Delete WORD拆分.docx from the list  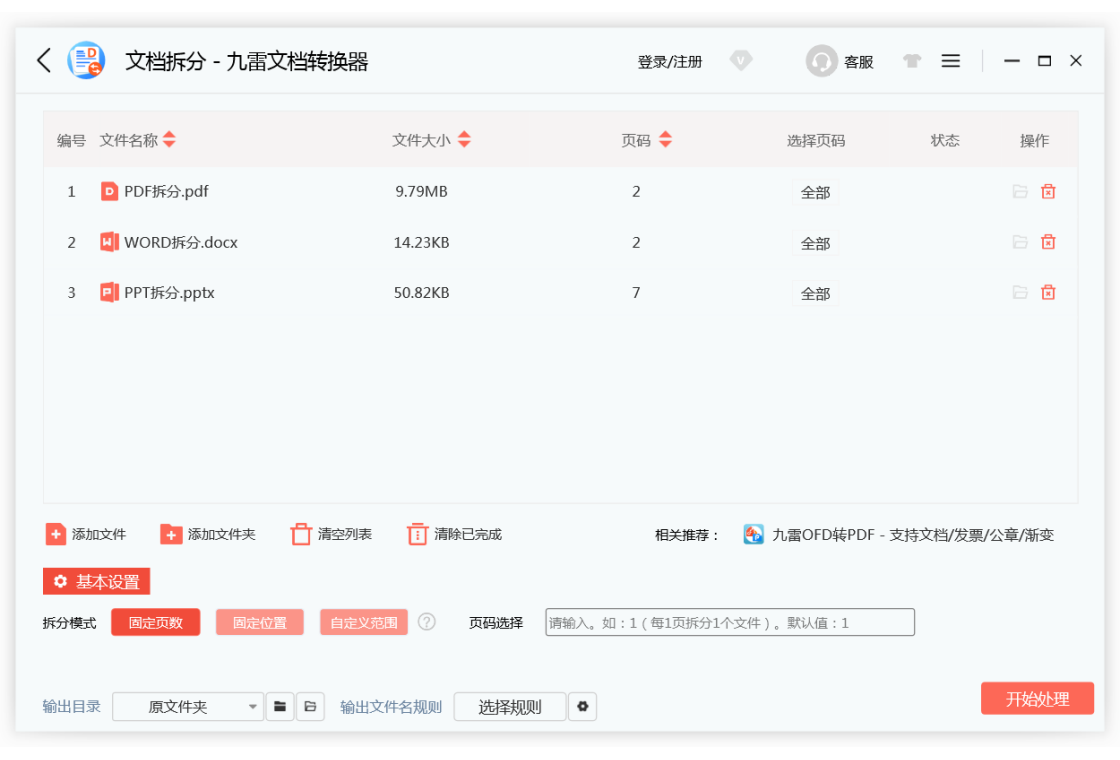(x=1048, y=242)
